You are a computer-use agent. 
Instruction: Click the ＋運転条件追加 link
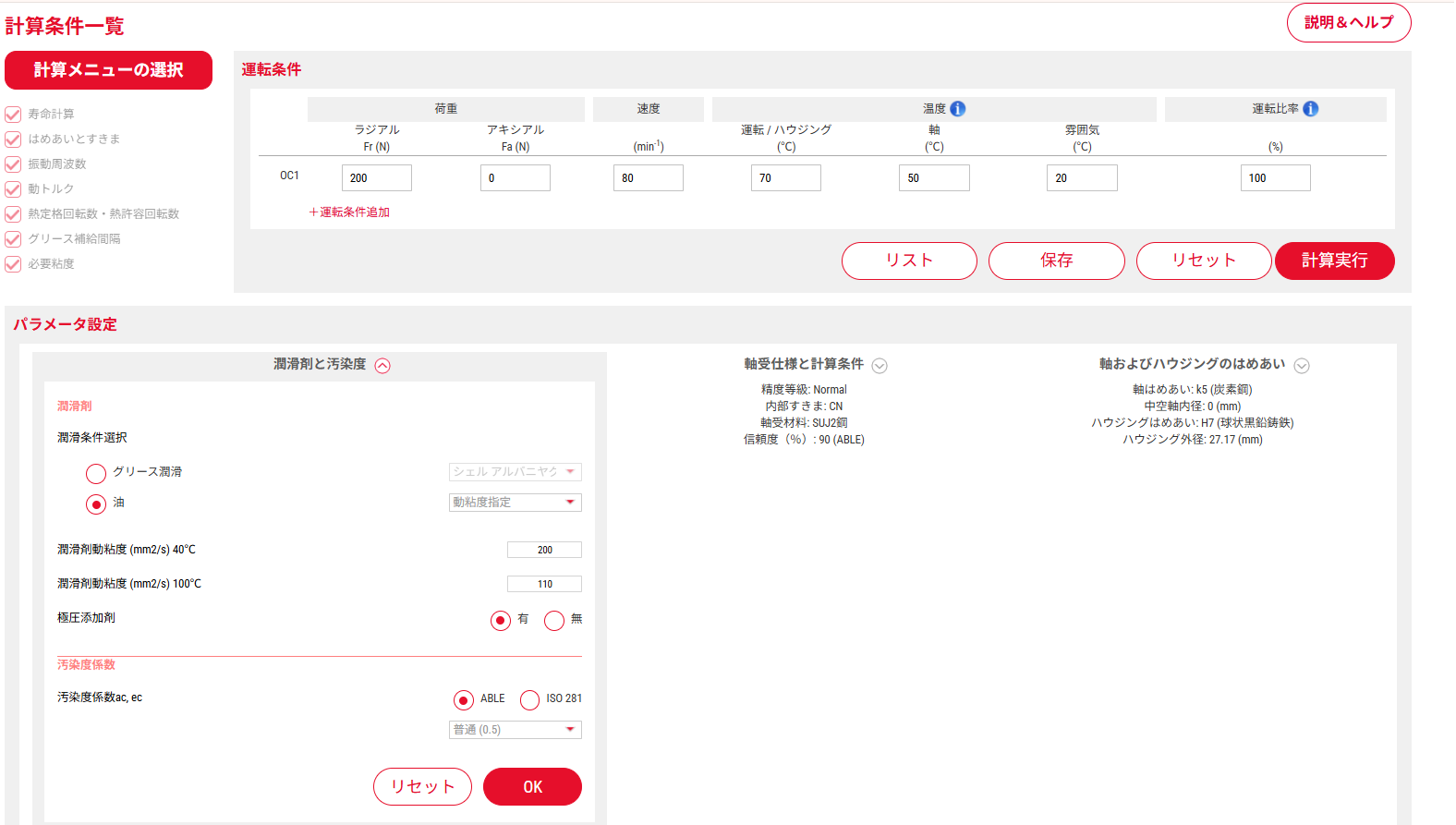tap(349, 212)
